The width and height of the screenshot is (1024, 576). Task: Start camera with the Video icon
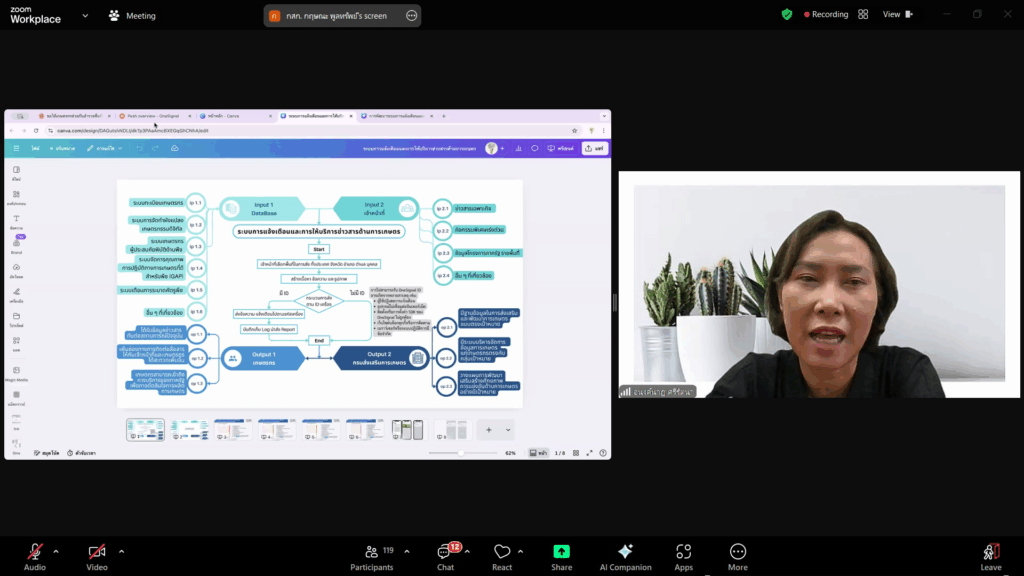pyautogui.click(x=97, y=552)
